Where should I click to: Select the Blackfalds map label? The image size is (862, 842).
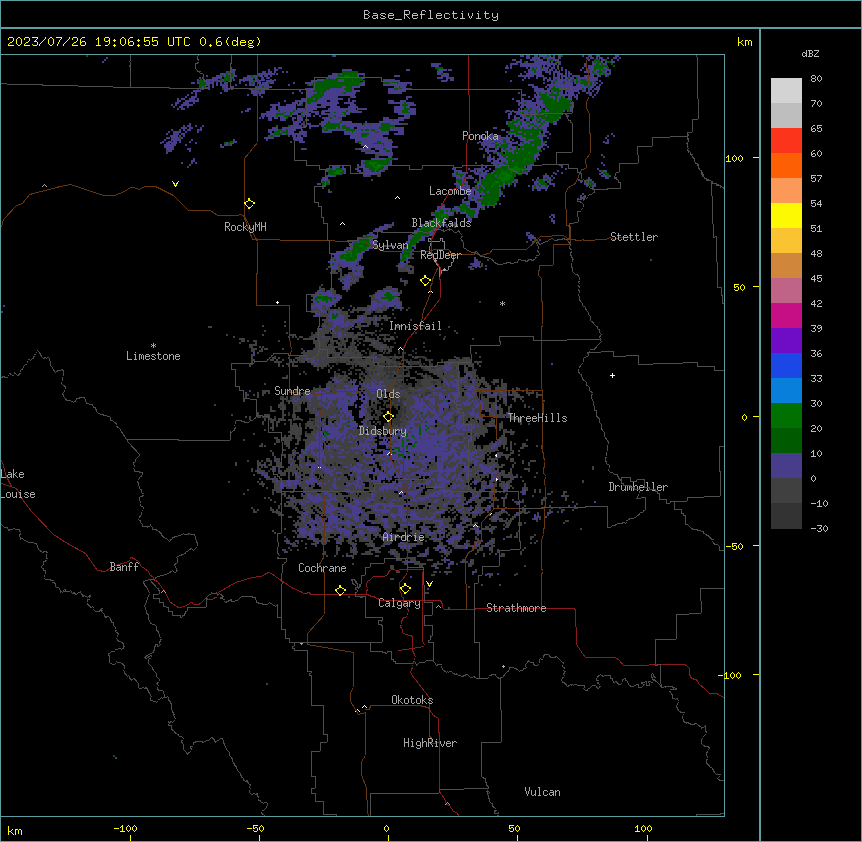(441, 223)
